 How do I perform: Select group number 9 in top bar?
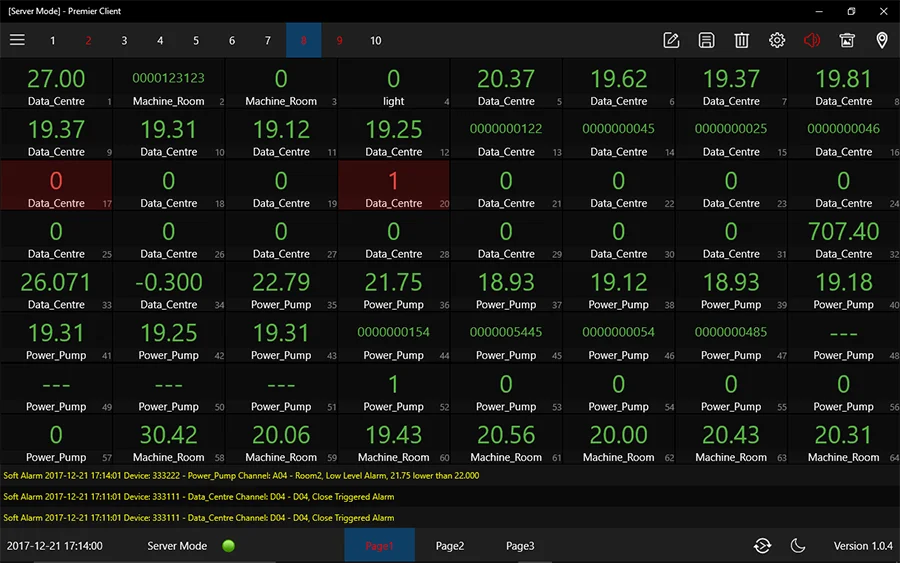coord(339,41)
